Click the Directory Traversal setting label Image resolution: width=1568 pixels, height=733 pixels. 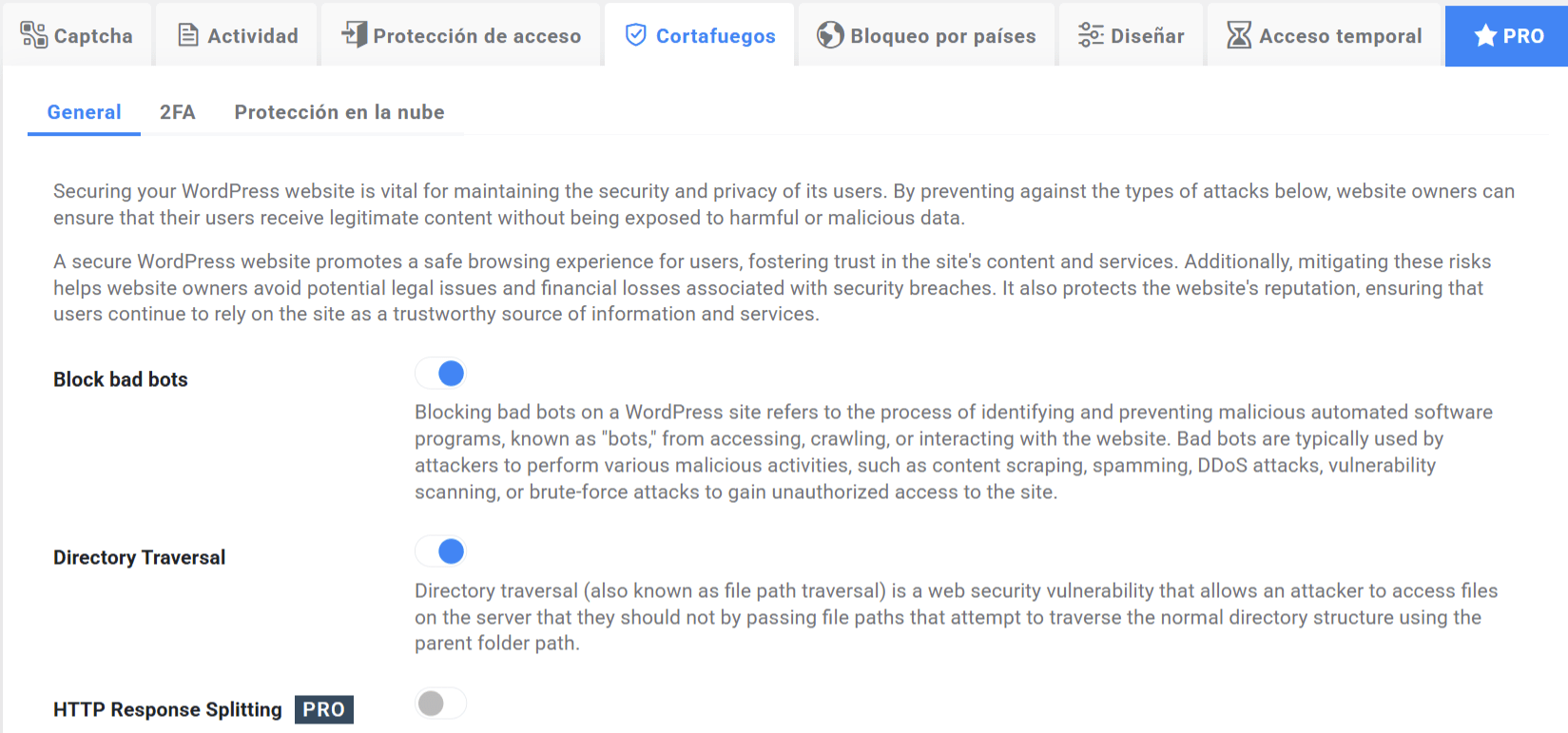(x=140, y=557)
